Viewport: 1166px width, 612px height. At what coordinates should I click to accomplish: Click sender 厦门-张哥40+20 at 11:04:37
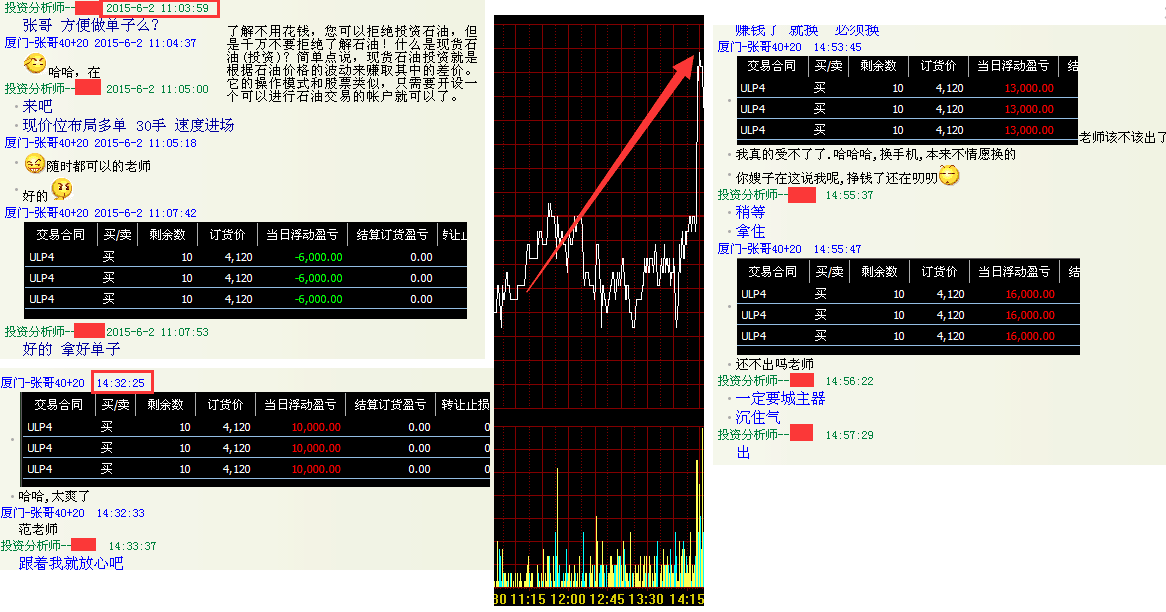click(46, 43)
